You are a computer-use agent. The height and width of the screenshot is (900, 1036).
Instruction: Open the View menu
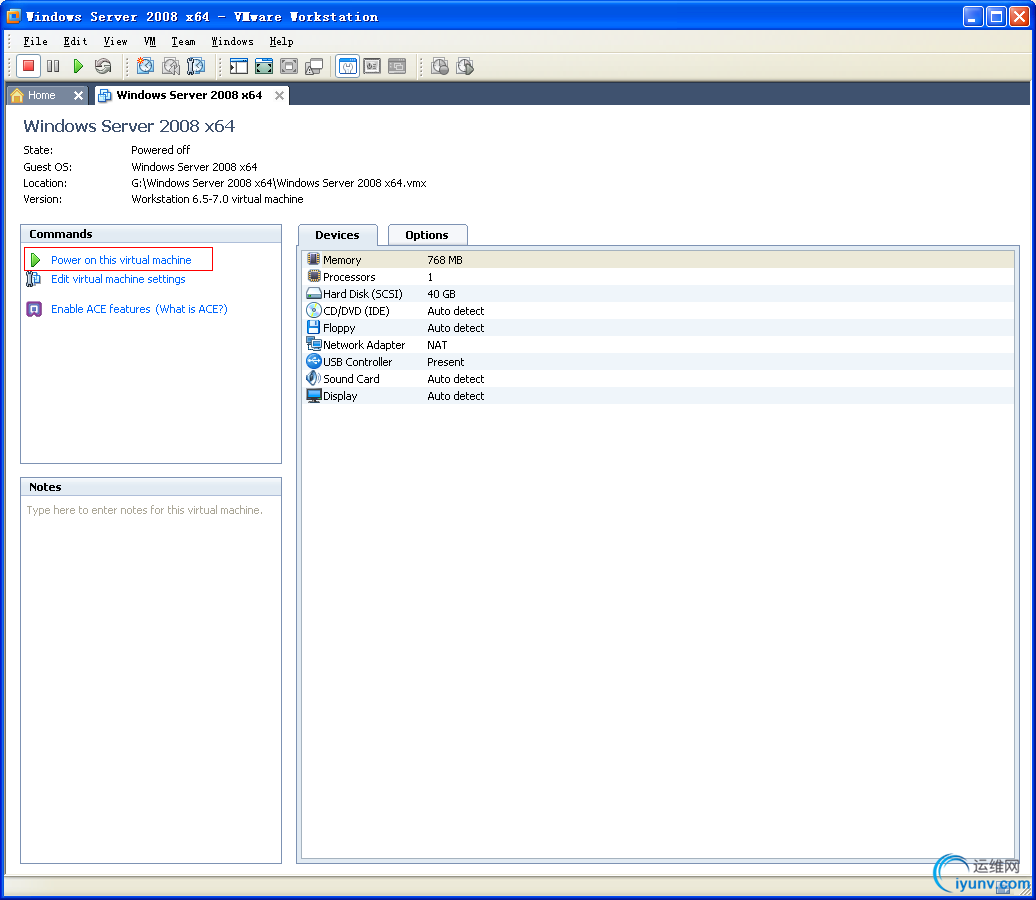[115, 41]
